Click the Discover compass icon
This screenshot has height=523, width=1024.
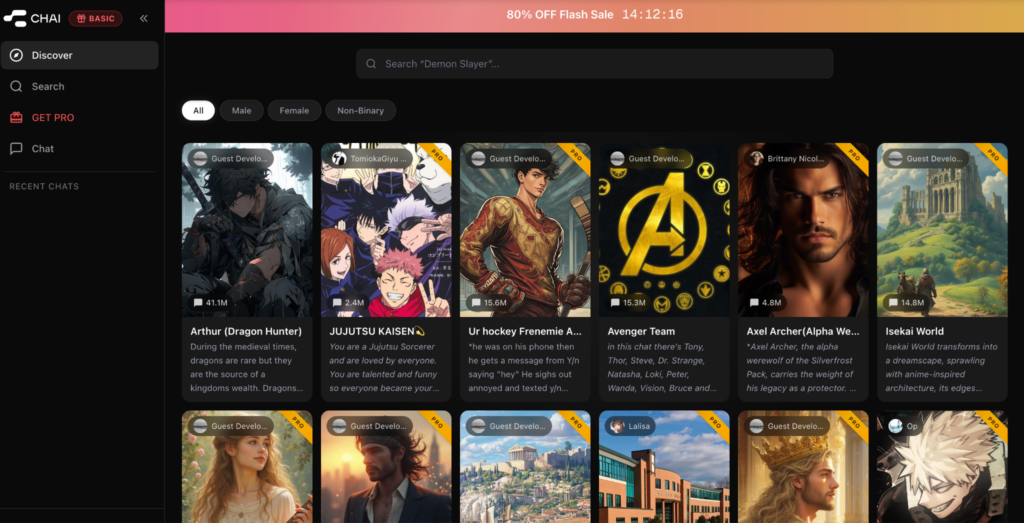point(16,55)
